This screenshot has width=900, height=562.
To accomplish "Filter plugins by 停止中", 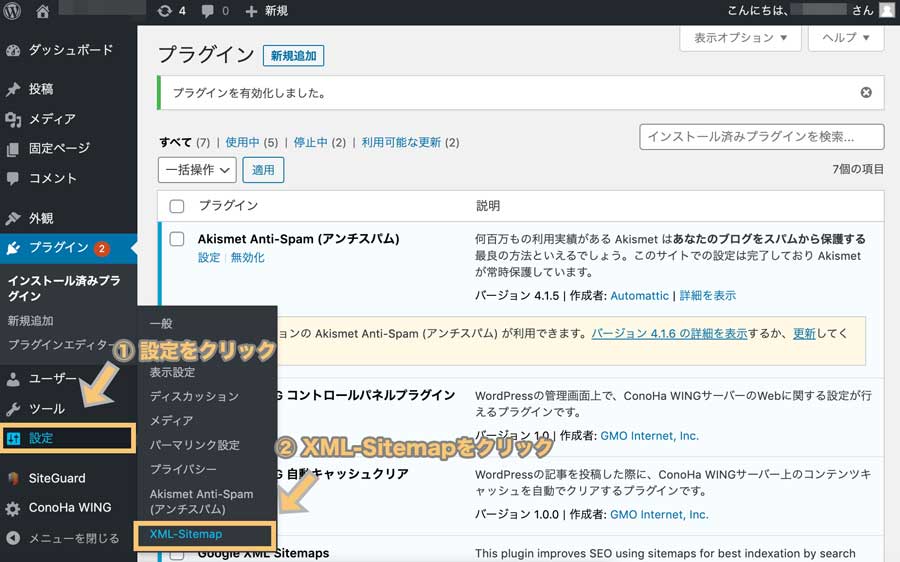I will pyautogui.click(x=311, y=142).
